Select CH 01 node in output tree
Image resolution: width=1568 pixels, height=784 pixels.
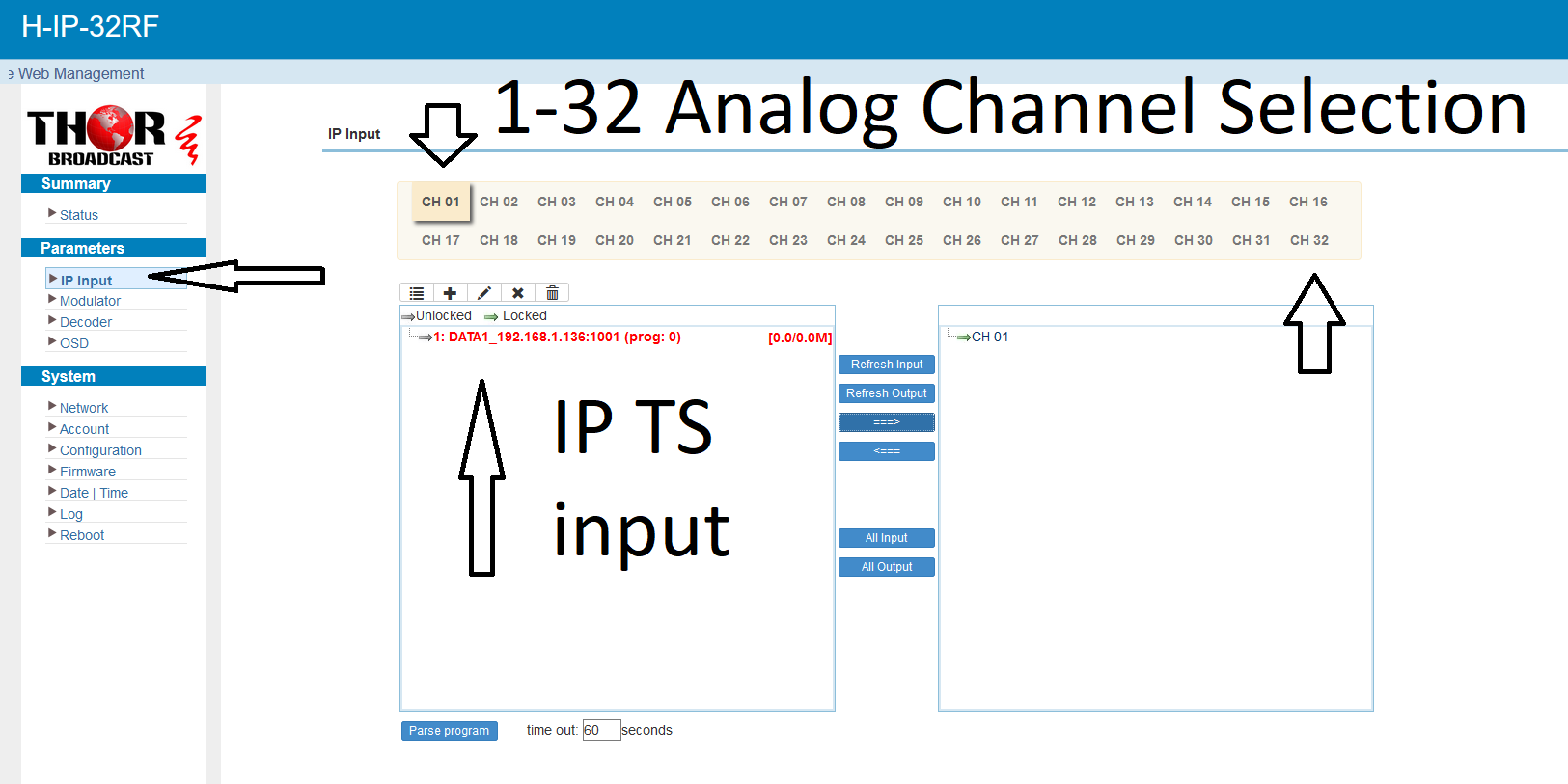click(989, 338)
